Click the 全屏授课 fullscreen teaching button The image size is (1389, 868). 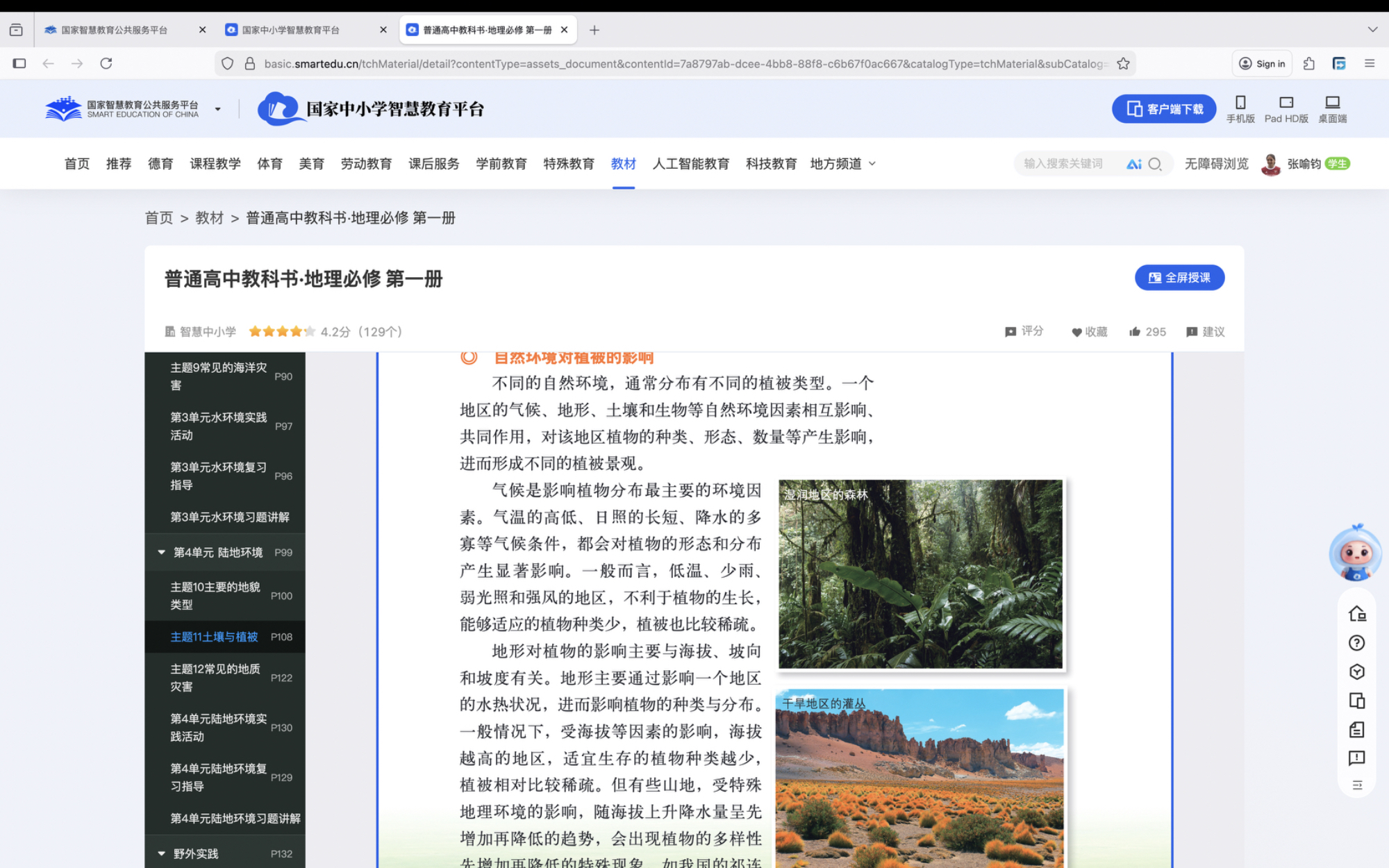(x=1179, y=278)
